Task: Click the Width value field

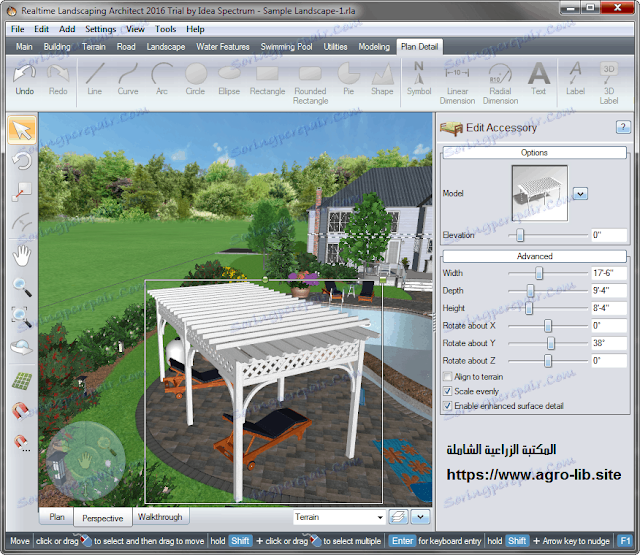Action: [609, 273]
